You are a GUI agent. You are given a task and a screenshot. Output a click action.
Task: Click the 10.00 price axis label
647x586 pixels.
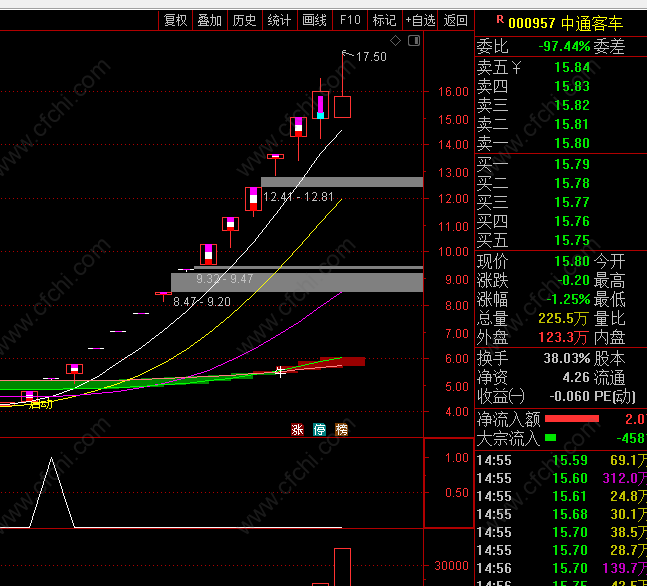(x=453, y=251)
